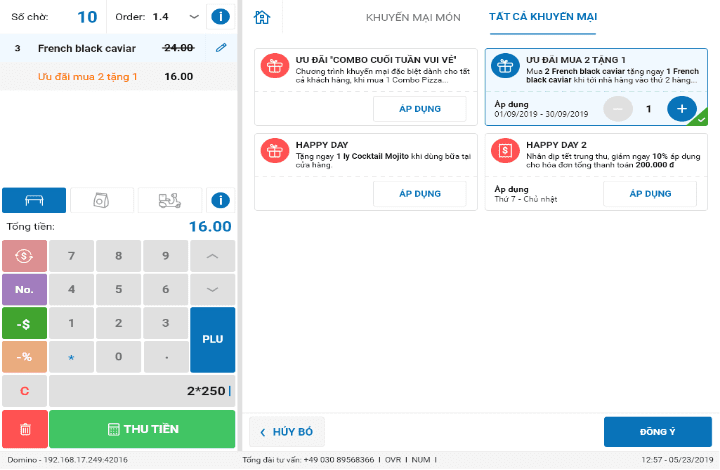Open order info icon beside Order dropdown

point(221,17)
